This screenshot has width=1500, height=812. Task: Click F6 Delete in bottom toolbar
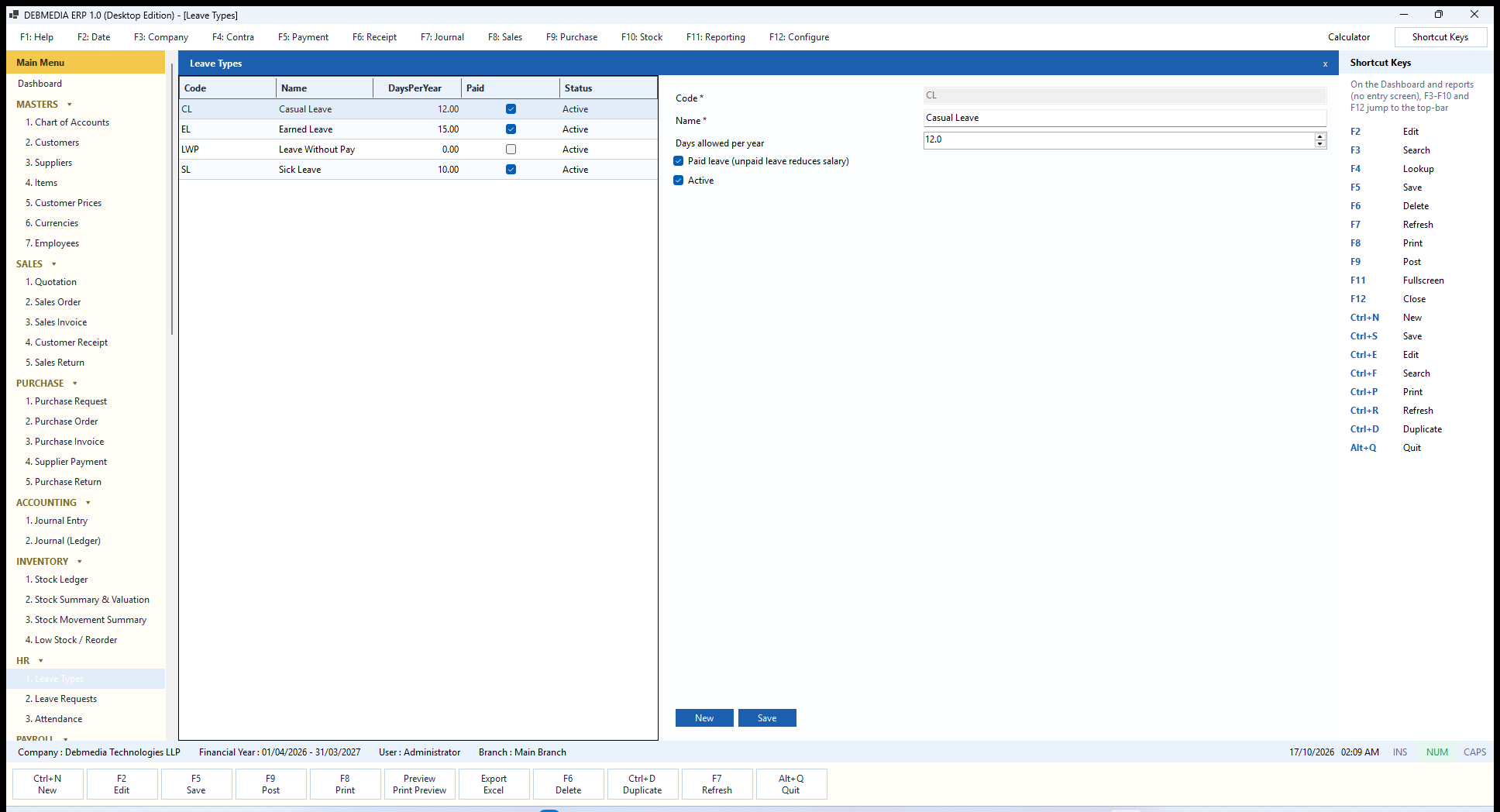click(568, 784)
